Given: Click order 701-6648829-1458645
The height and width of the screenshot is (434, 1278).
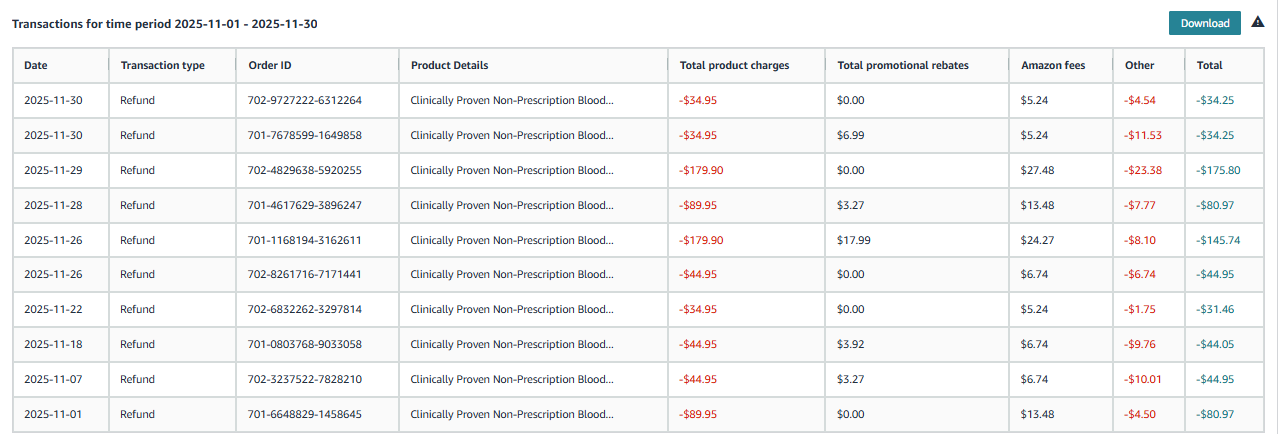Looking at the screenshot, I should tap(305, 414).
